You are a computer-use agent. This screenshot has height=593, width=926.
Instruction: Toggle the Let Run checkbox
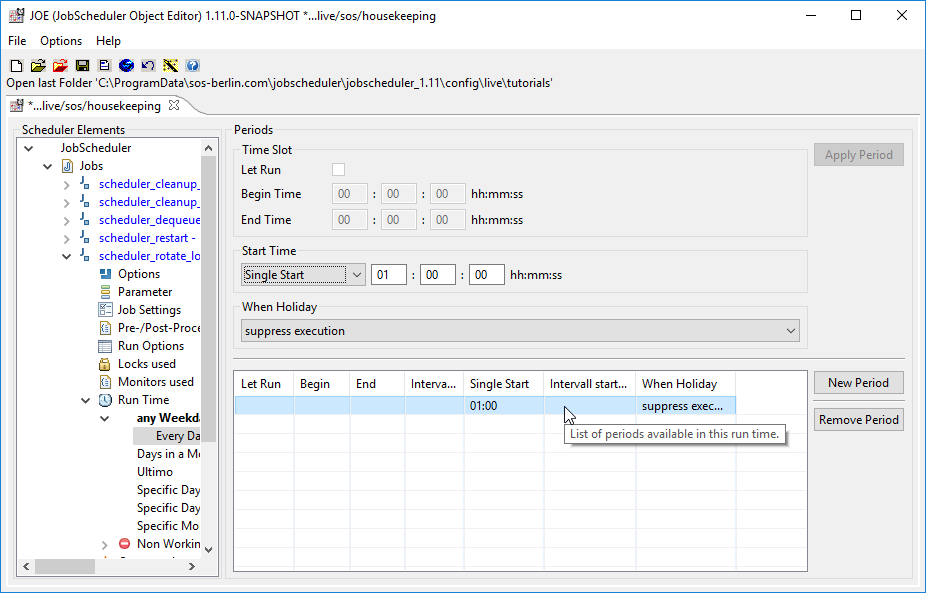click(338, 170)
